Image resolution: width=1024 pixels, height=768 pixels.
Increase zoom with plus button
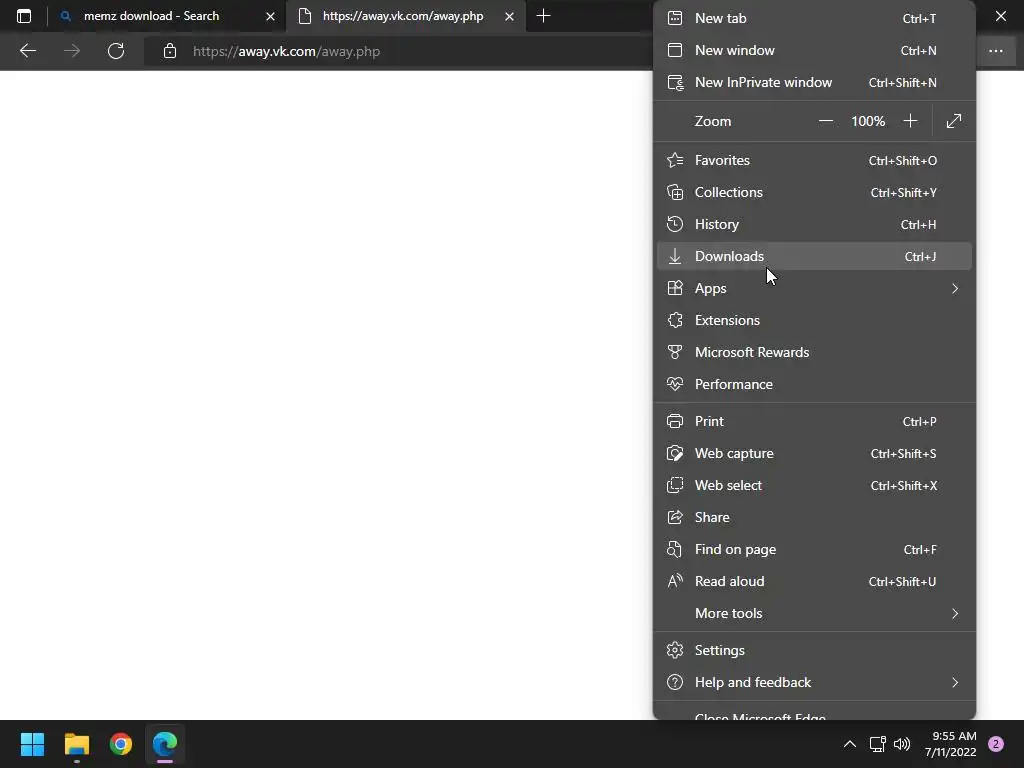tap(910, 121)
